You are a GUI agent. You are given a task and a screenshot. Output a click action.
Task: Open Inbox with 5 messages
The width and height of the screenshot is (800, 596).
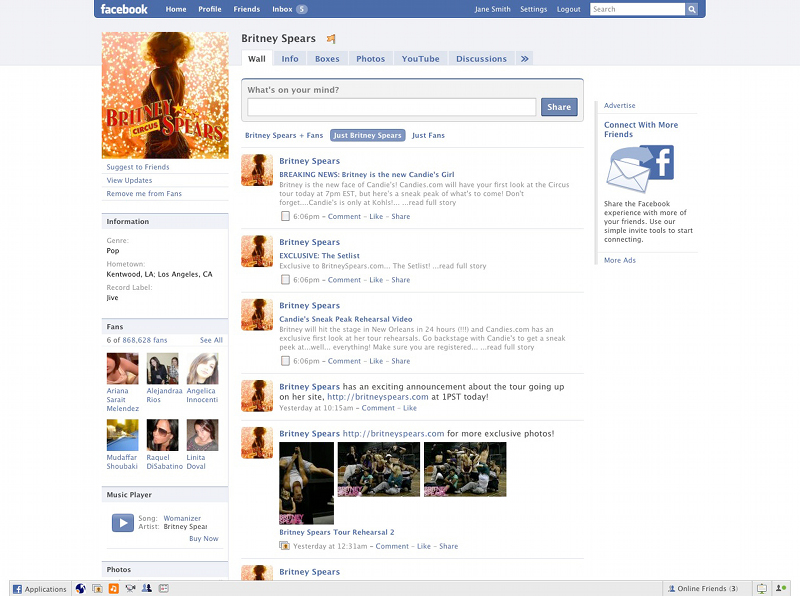(x=289, y=9)
